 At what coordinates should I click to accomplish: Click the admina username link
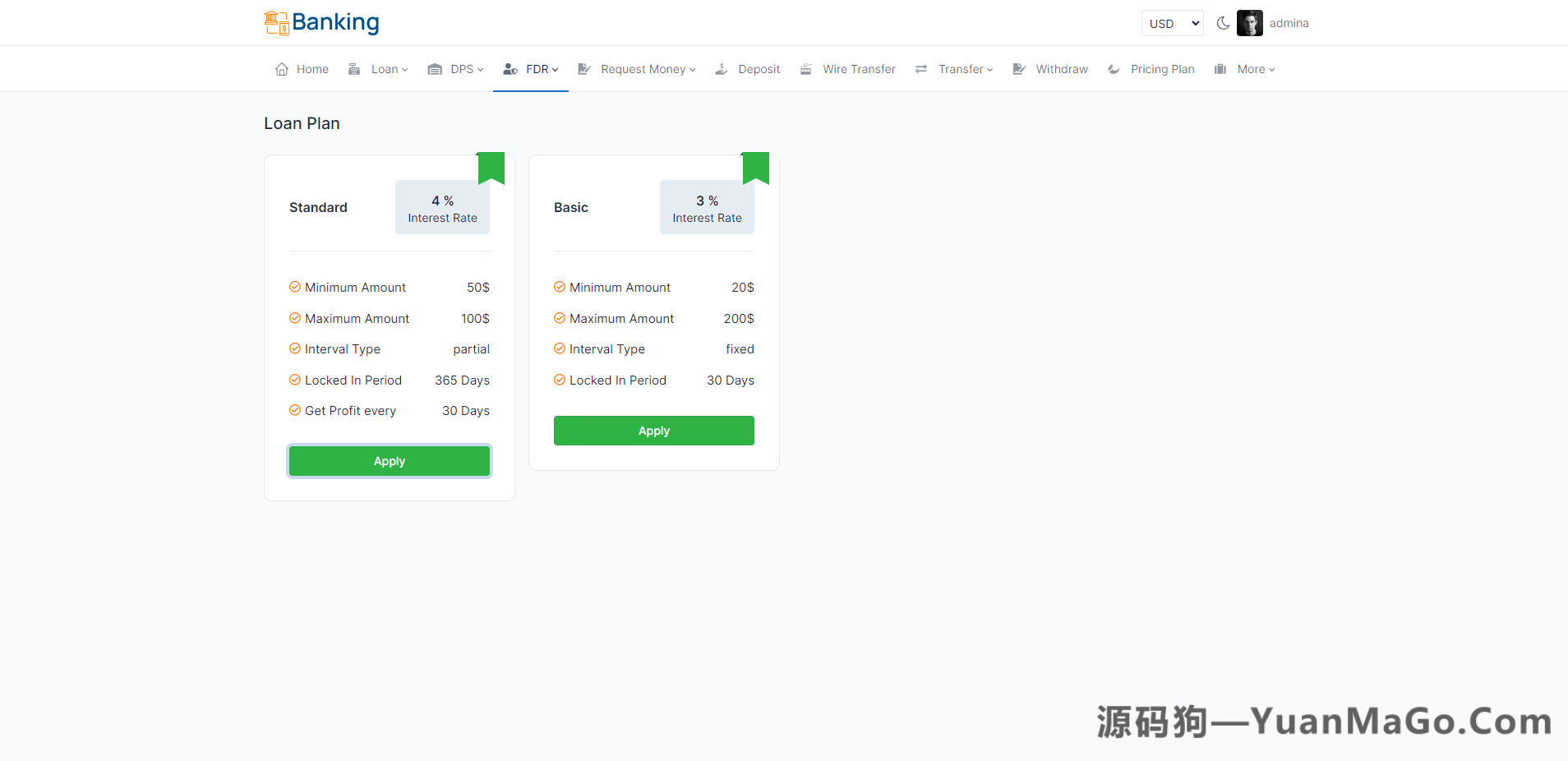pyautogui.click(x=1289, y=23)
